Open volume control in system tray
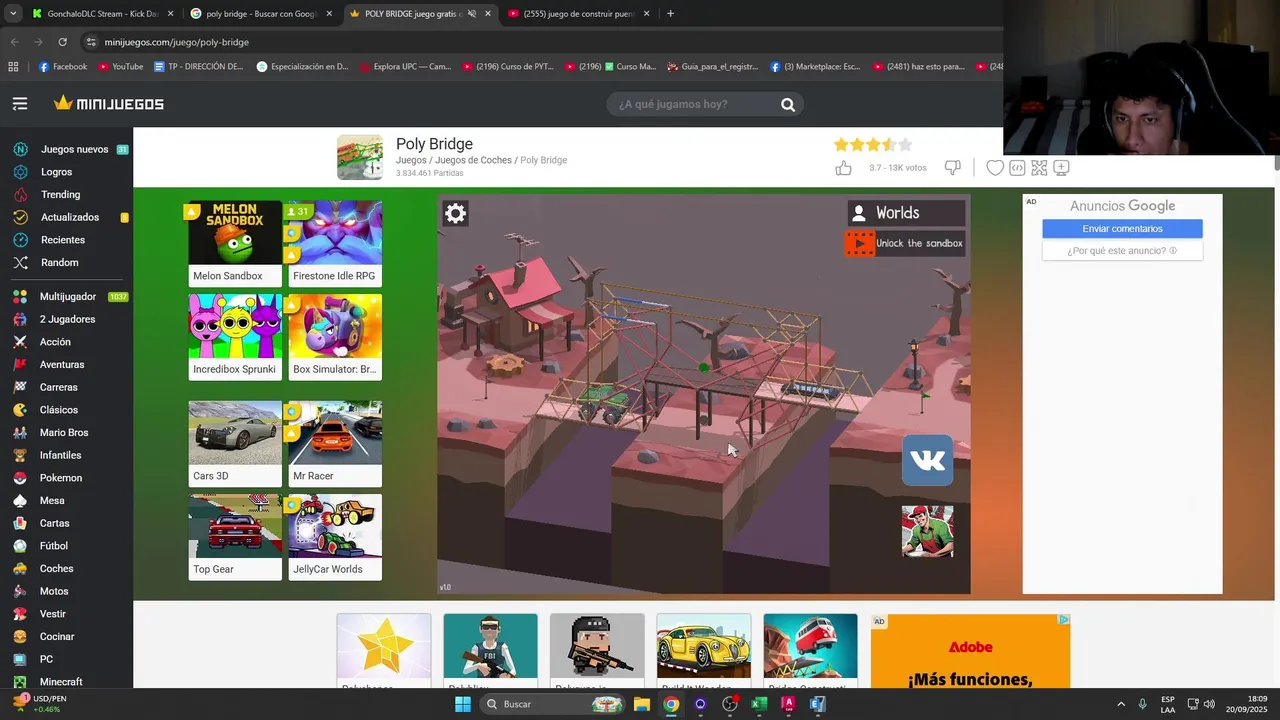Screen dimensions: 1280x720 click(x=1209, y=704)
